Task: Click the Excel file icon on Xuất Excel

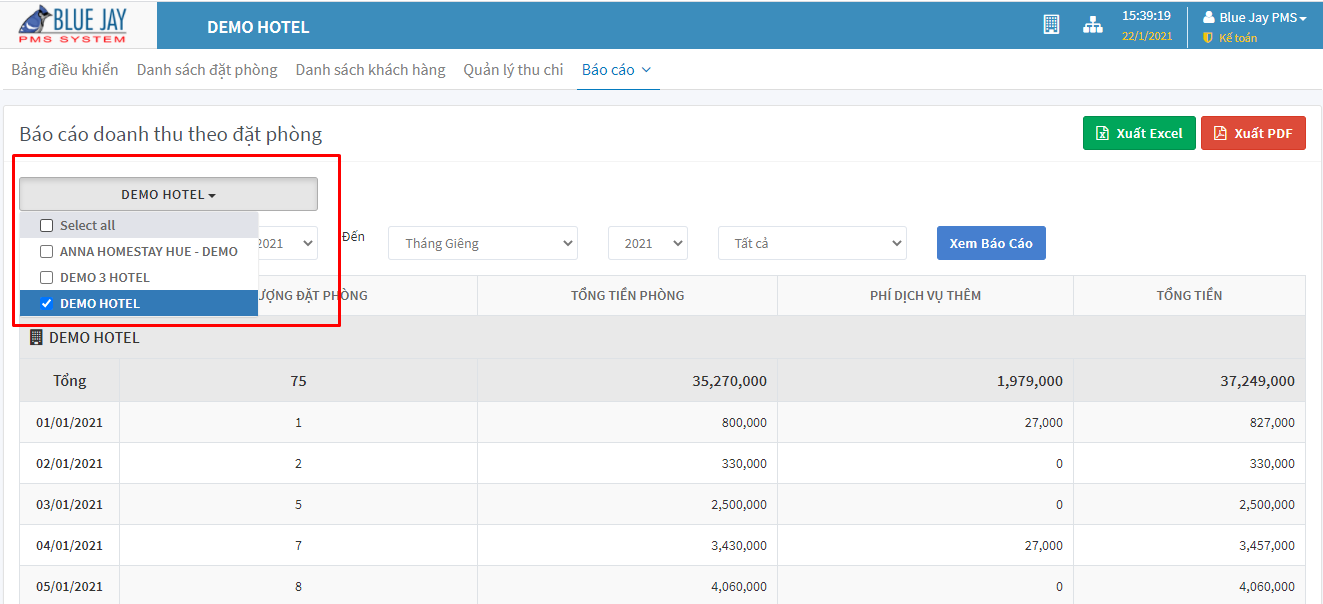Action: [1102, 133]
